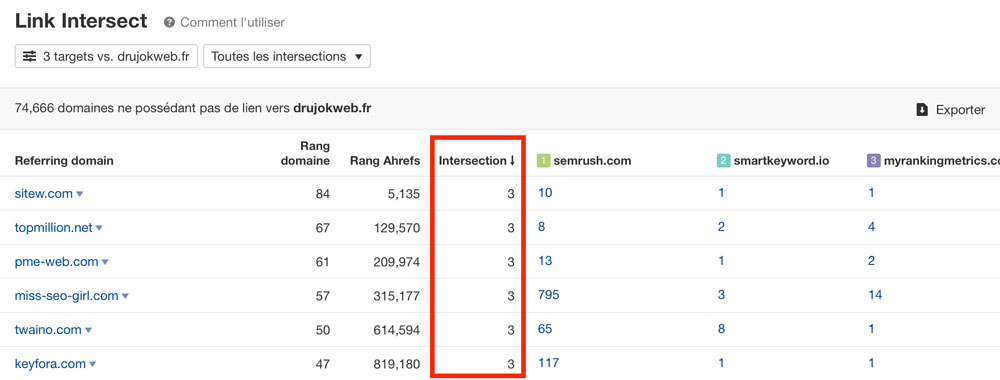Open the pme-web.com referring domain link
Viewport: 1000px width, 380px height.
click(x=56, y=261)
